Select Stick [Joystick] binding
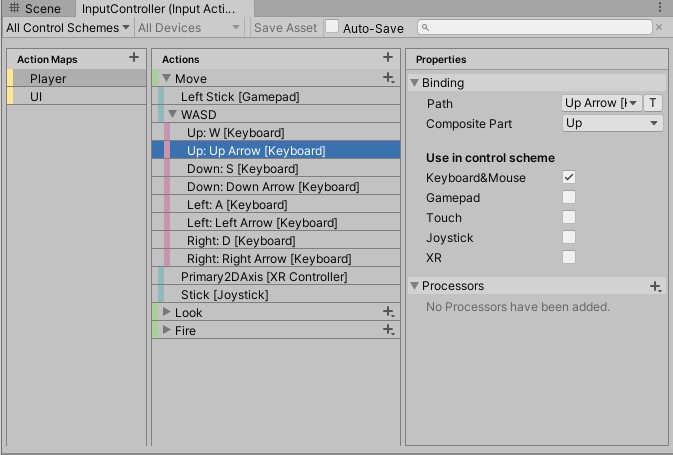 point(276,295)
